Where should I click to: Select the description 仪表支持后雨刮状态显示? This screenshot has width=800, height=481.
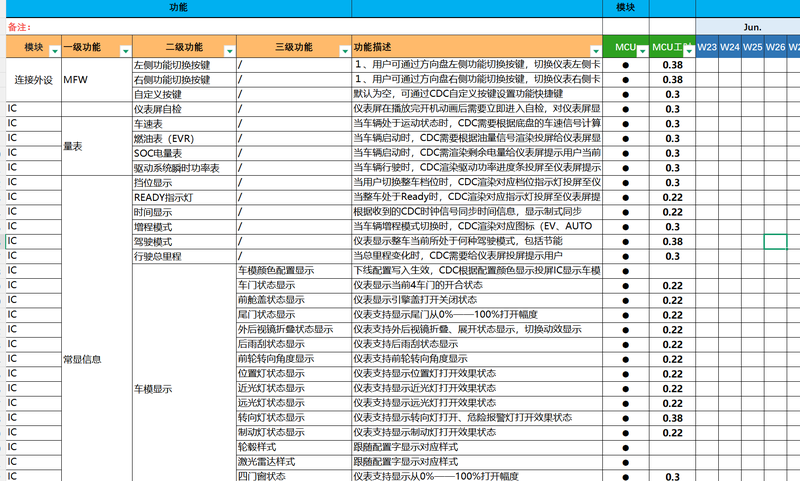[477, 345]
